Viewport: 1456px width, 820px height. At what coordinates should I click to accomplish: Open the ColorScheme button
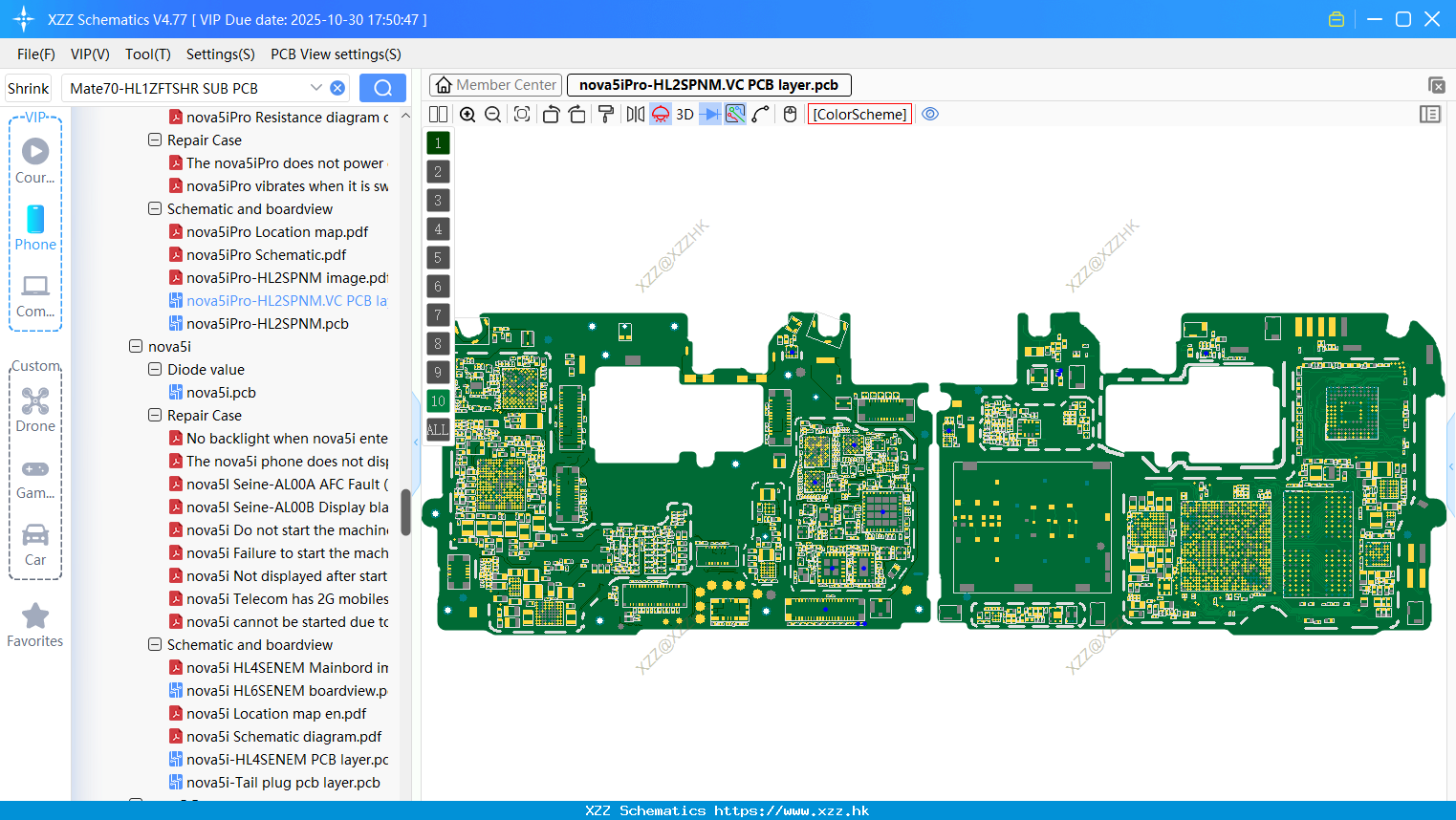[859, 115]
